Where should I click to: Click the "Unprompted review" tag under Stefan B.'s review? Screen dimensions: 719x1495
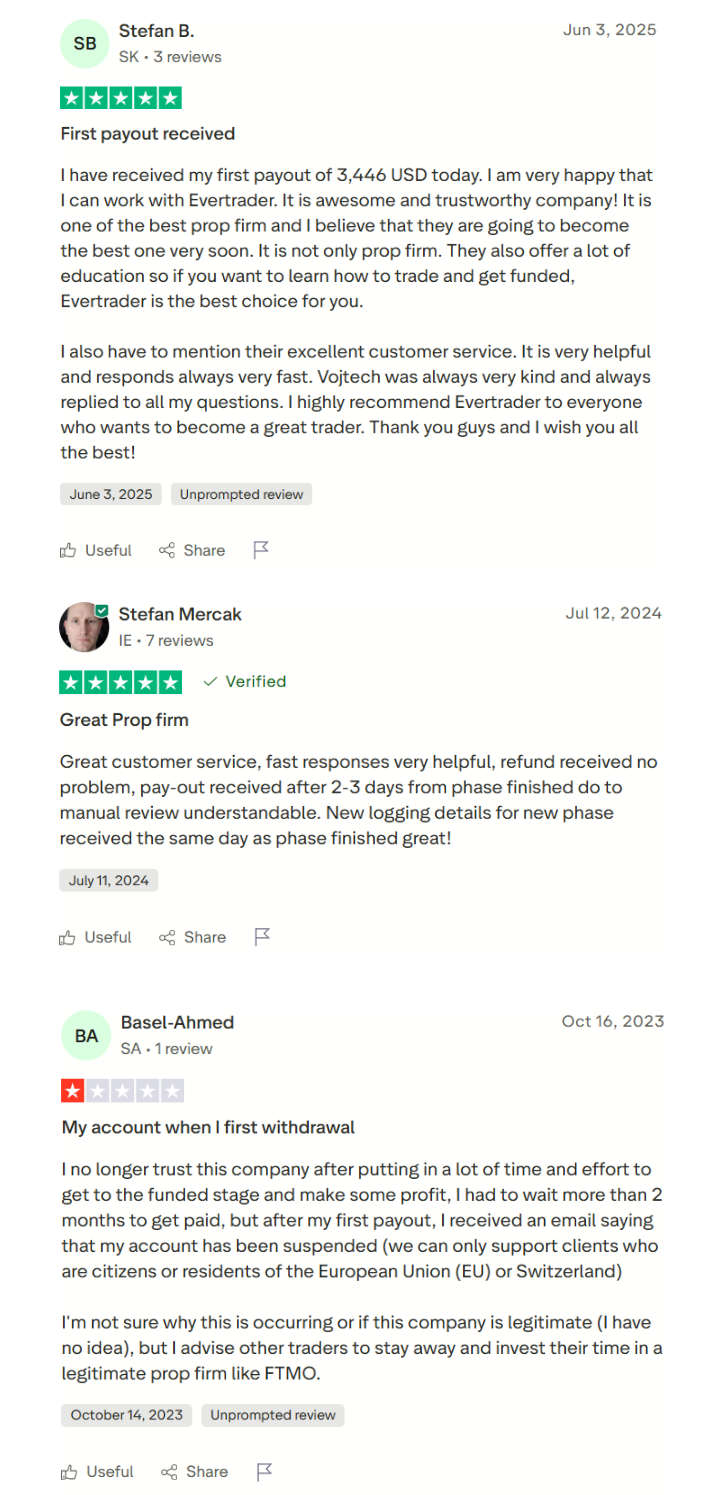tap(241, 494)
